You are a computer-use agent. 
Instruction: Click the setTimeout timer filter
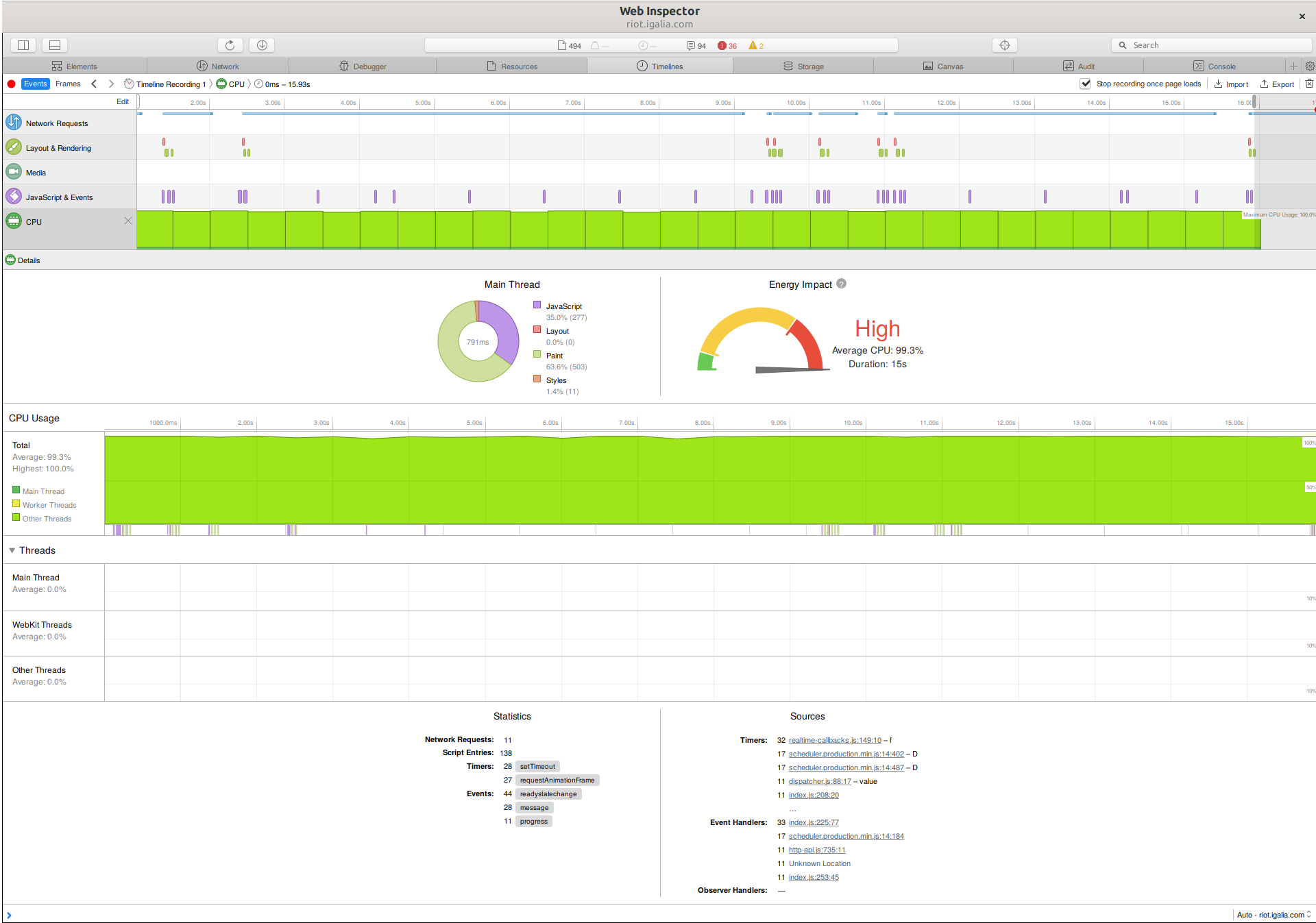click(x=537, y=767)
